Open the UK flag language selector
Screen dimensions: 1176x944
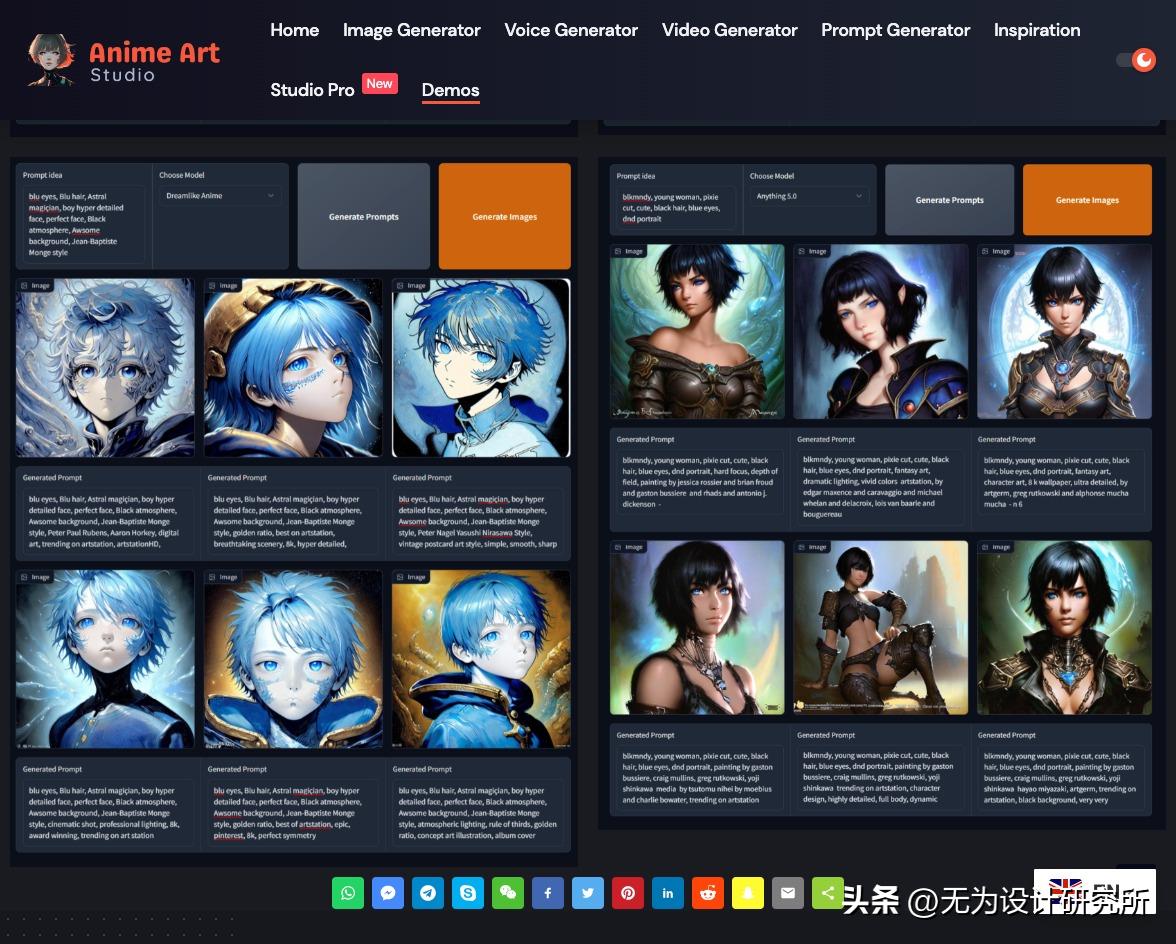coord(1066,888)
